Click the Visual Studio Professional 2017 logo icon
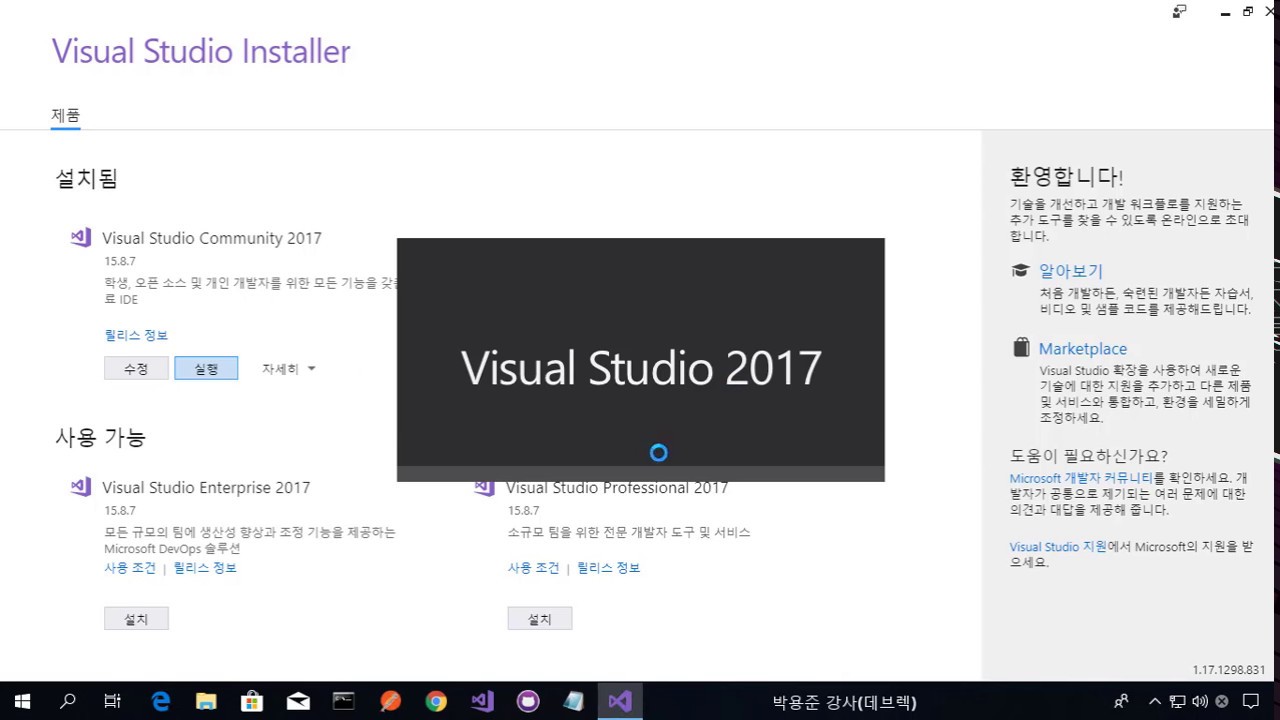The width and height of the screenshot is (1280, 720). [x=485, y=487]
